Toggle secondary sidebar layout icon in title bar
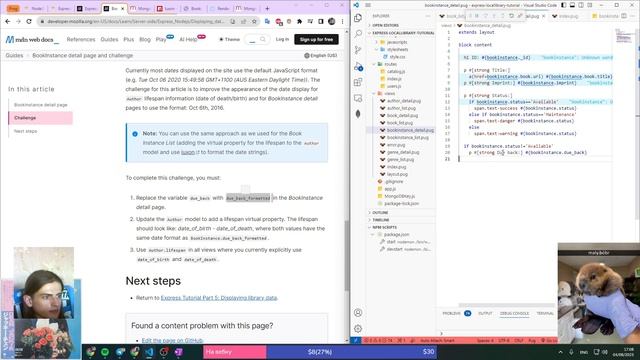The image size is (640, 360). [x=581, y=5]
